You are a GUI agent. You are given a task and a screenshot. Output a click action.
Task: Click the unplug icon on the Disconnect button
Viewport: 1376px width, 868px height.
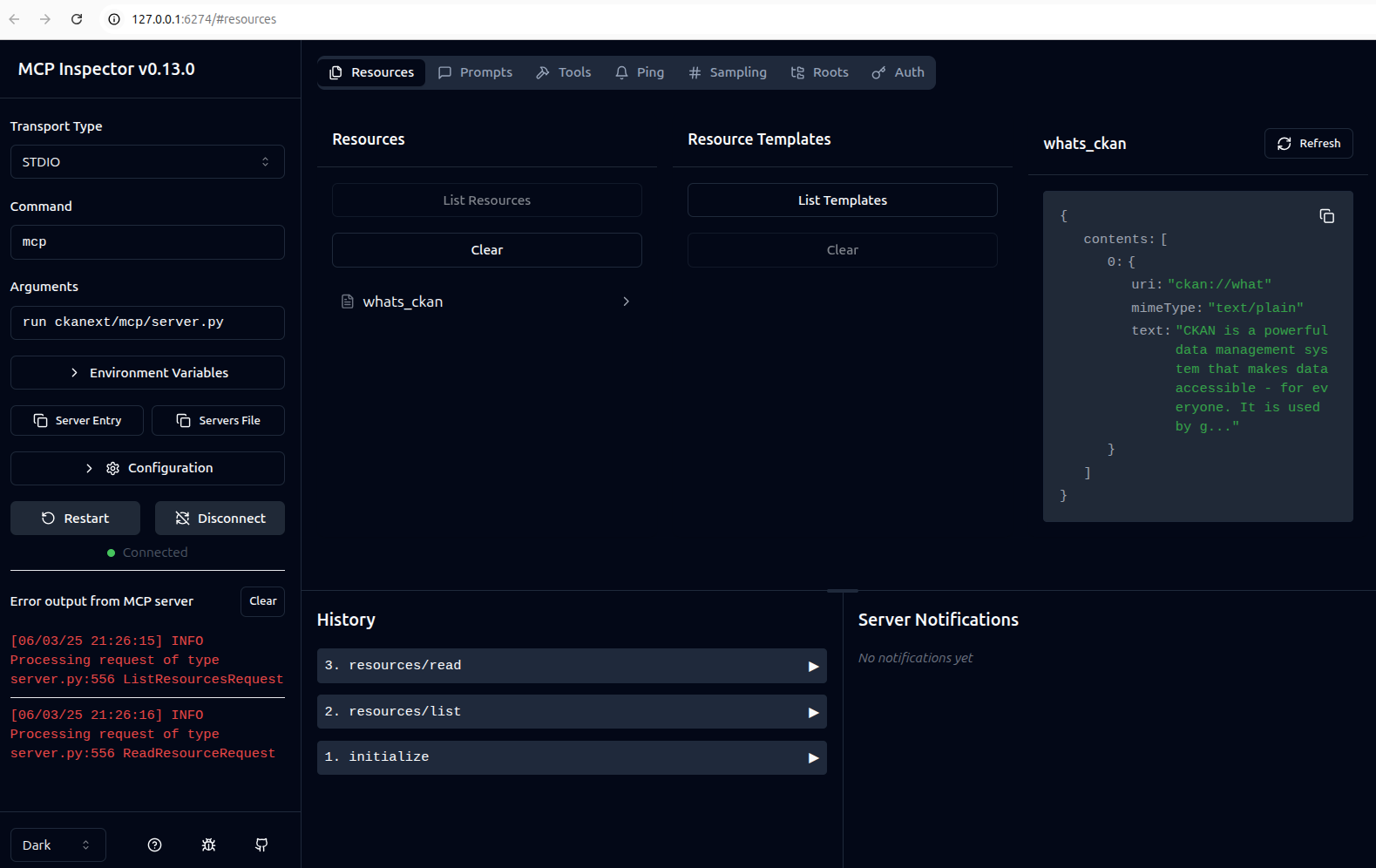182,519
